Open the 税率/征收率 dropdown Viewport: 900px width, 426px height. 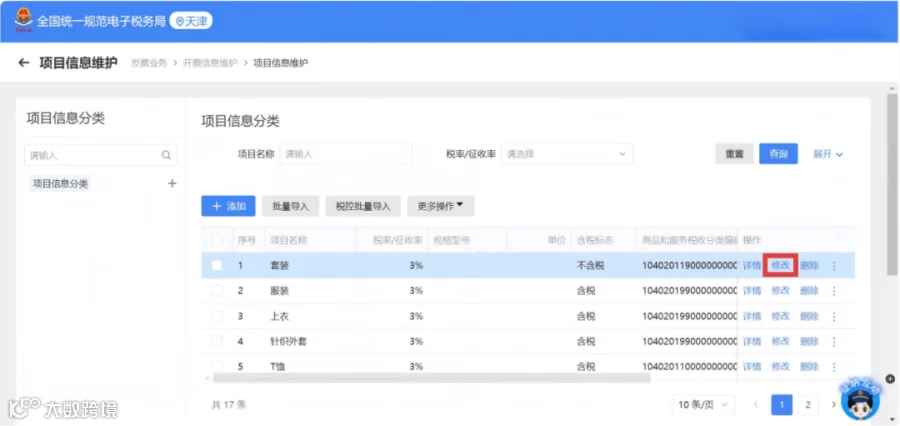[x=567, y=154]
